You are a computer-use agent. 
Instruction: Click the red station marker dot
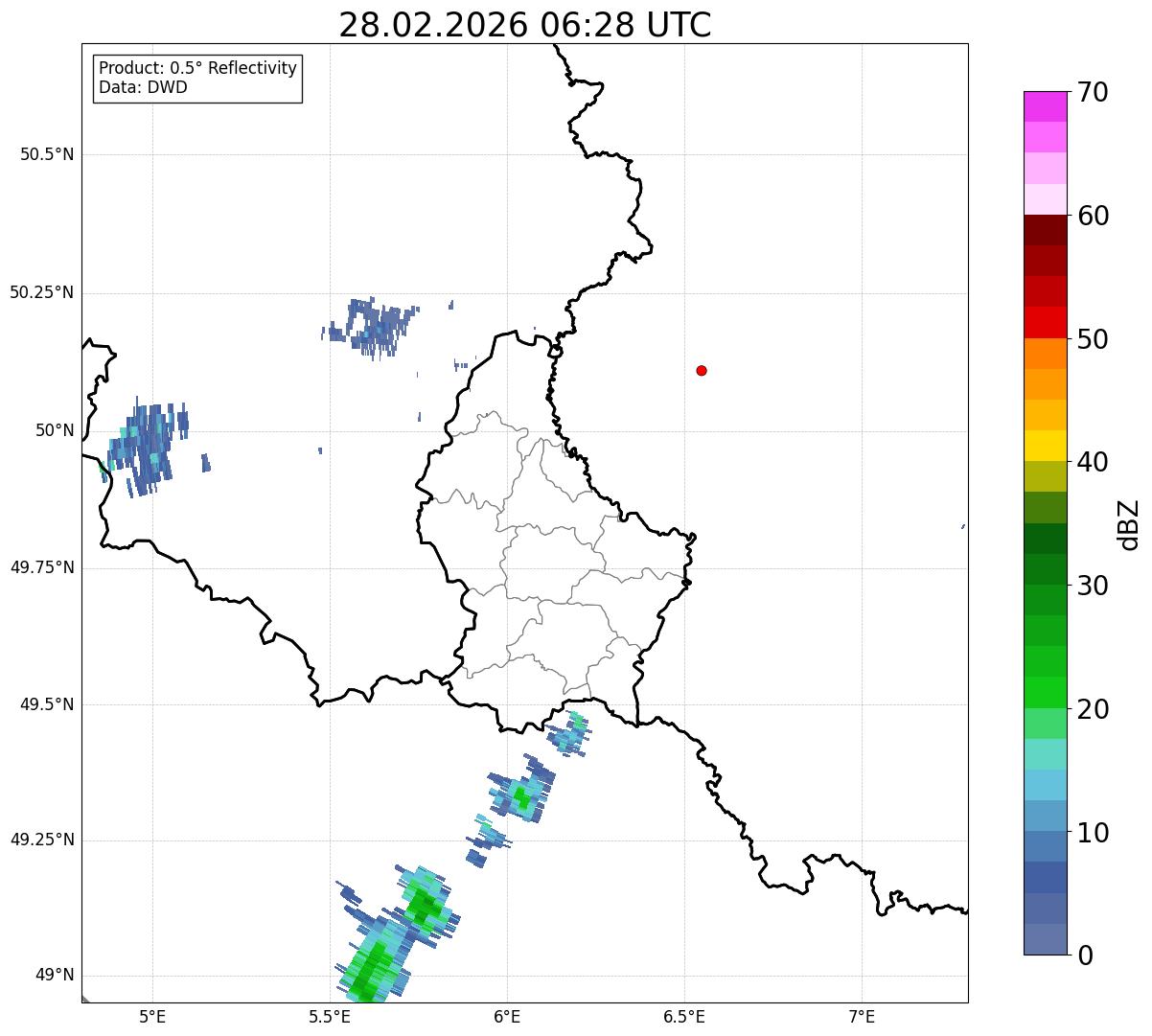(702, 371)
